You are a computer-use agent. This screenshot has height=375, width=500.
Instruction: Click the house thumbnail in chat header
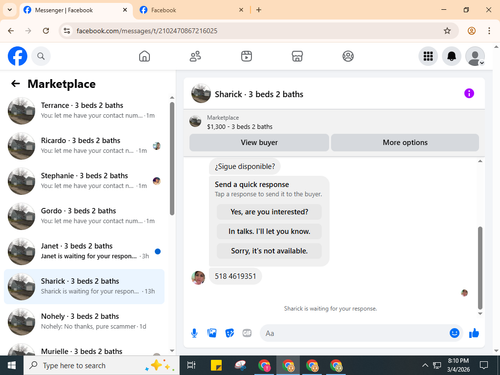click(x=201, y=93)
